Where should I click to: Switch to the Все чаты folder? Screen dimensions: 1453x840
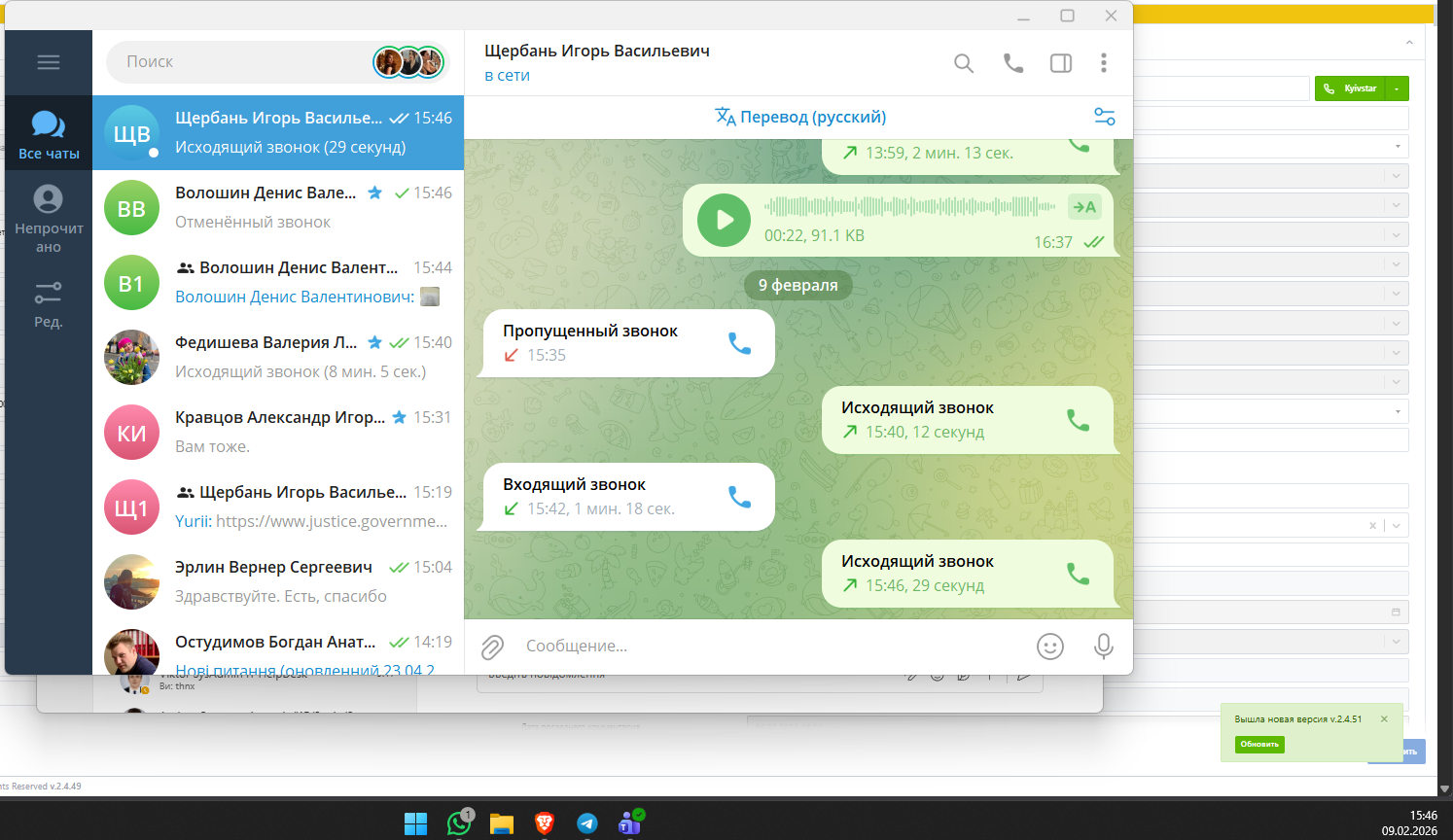point(49,134)
